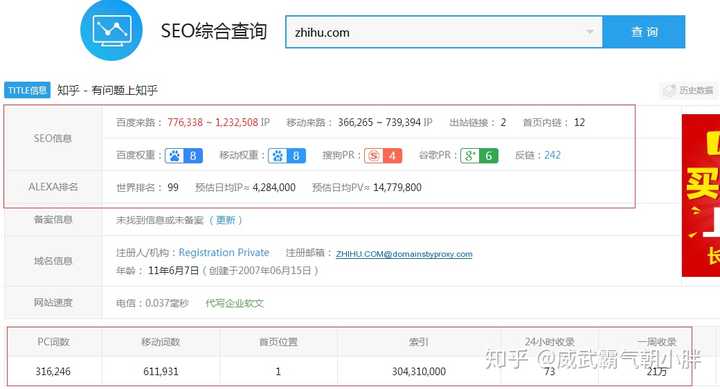Open the domain history dropdown arrow
Screen dimensions: 720x389
(590, 32)
